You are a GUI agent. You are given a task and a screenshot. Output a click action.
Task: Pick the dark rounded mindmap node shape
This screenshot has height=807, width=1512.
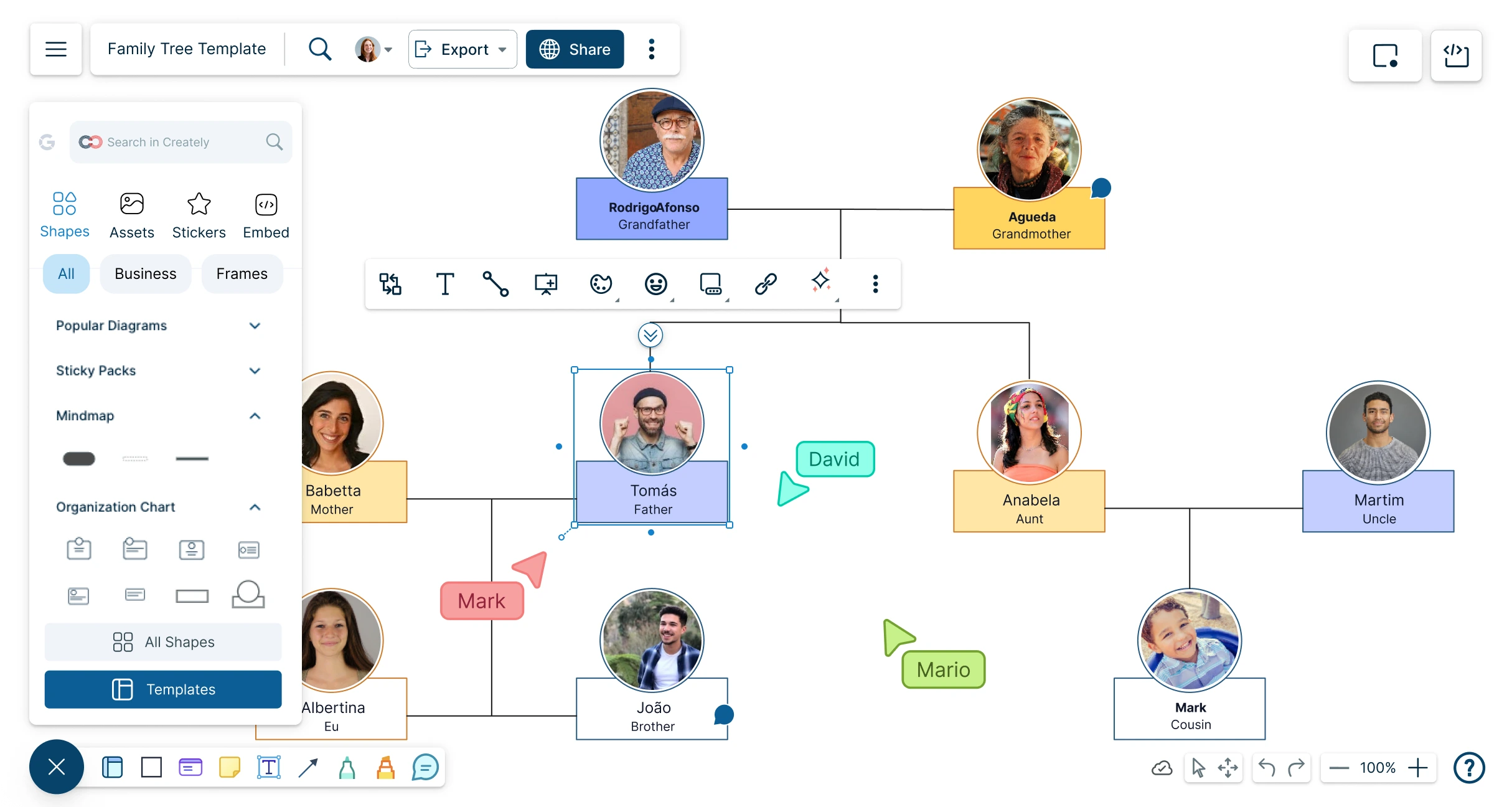tap(79, 459)
